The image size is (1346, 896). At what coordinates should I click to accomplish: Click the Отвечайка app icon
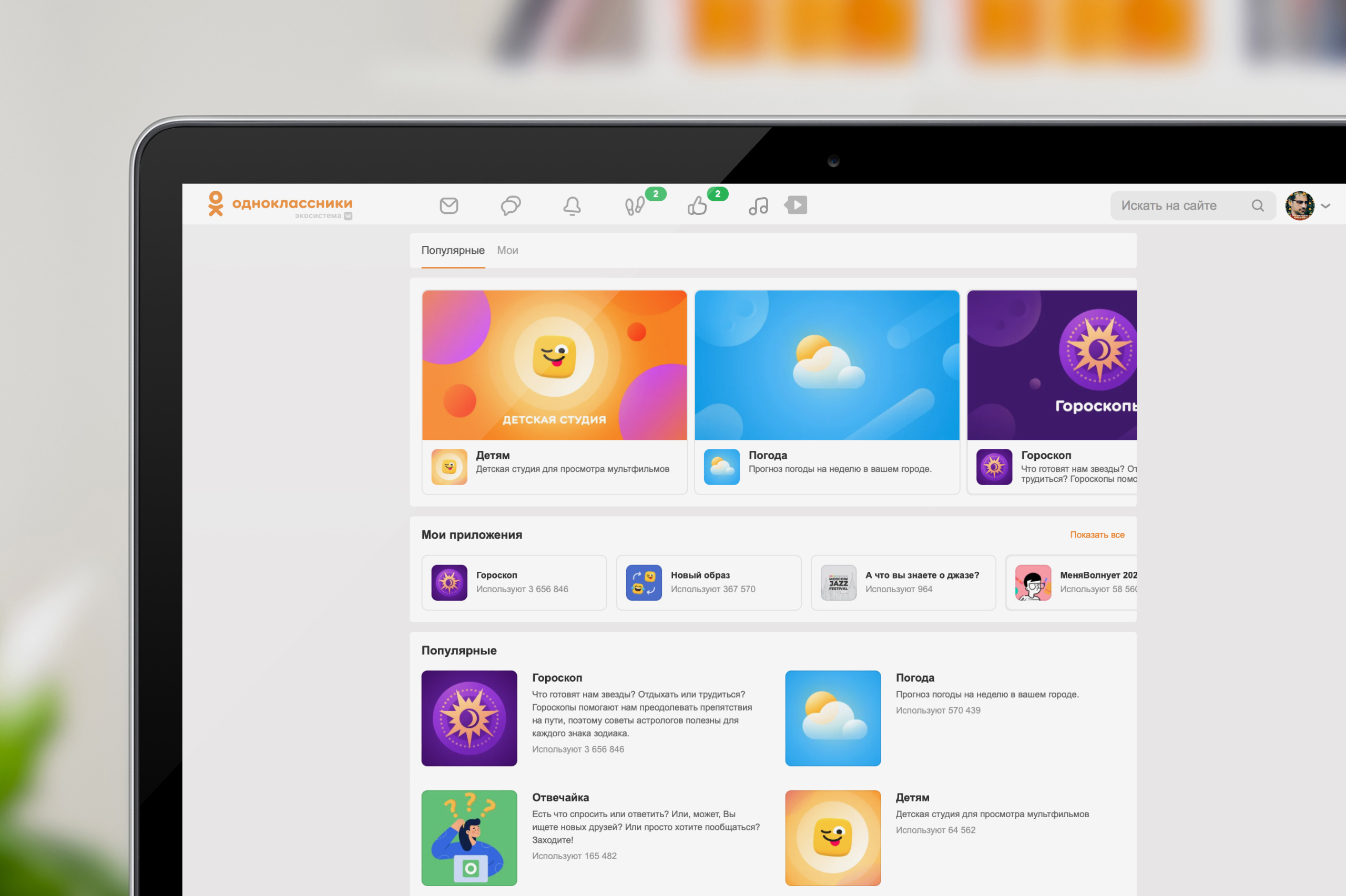(470, 838)
